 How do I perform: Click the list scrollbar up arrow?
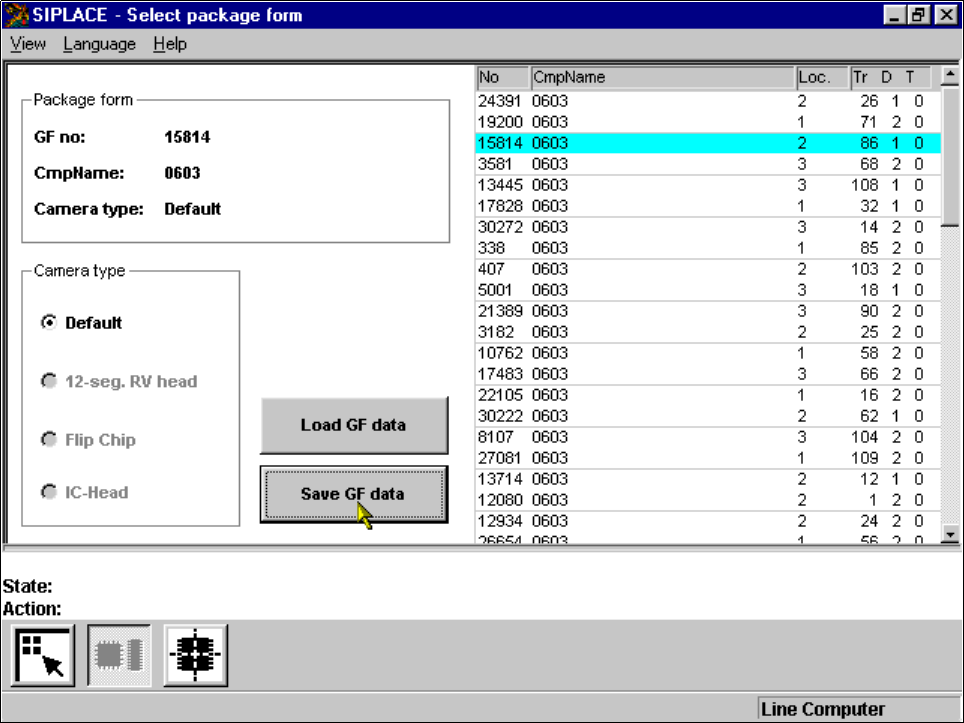point(950,76)
